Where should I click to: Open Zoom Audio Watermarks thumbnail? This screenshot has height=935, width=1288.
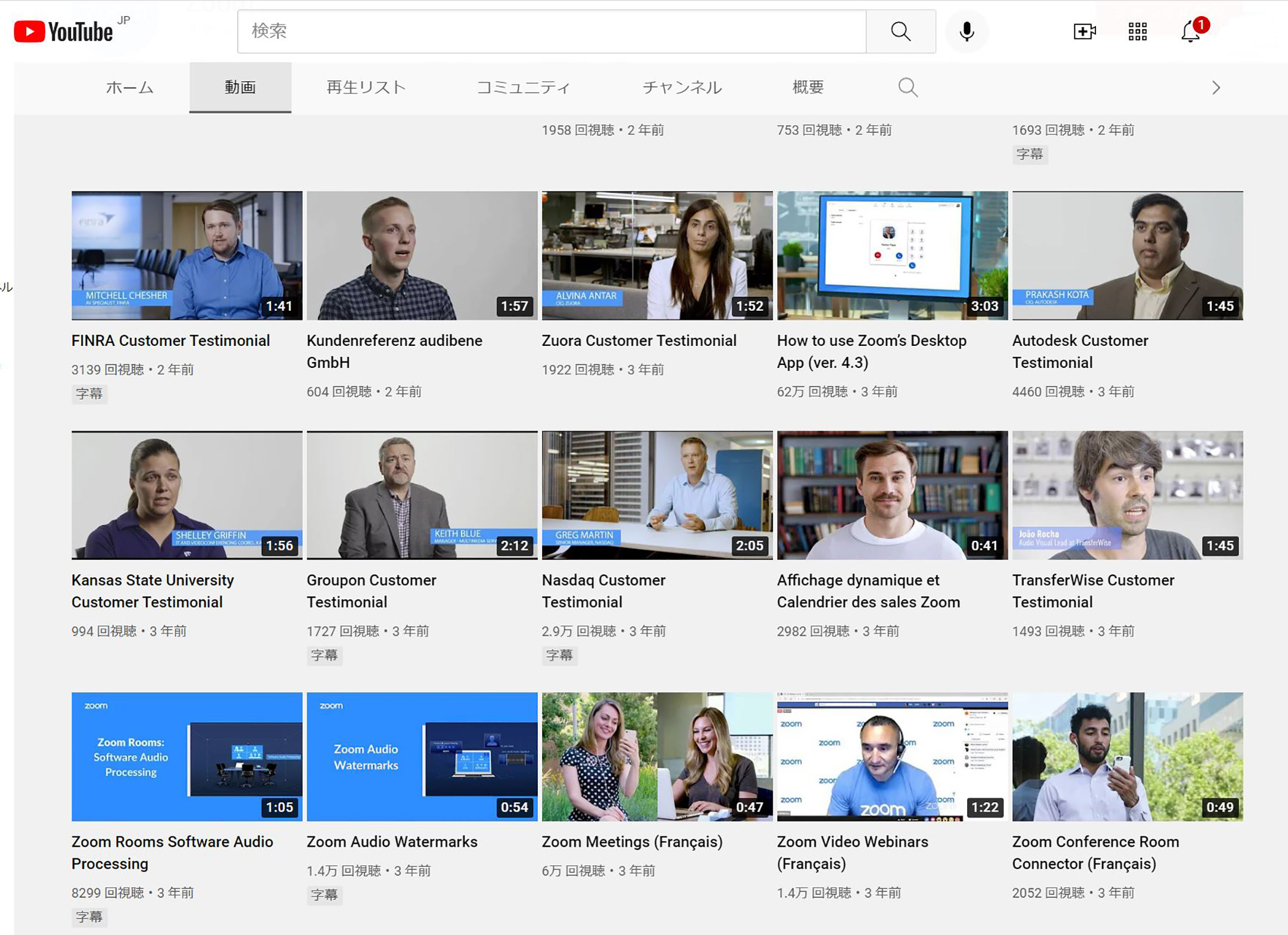(x=422, y=757)
